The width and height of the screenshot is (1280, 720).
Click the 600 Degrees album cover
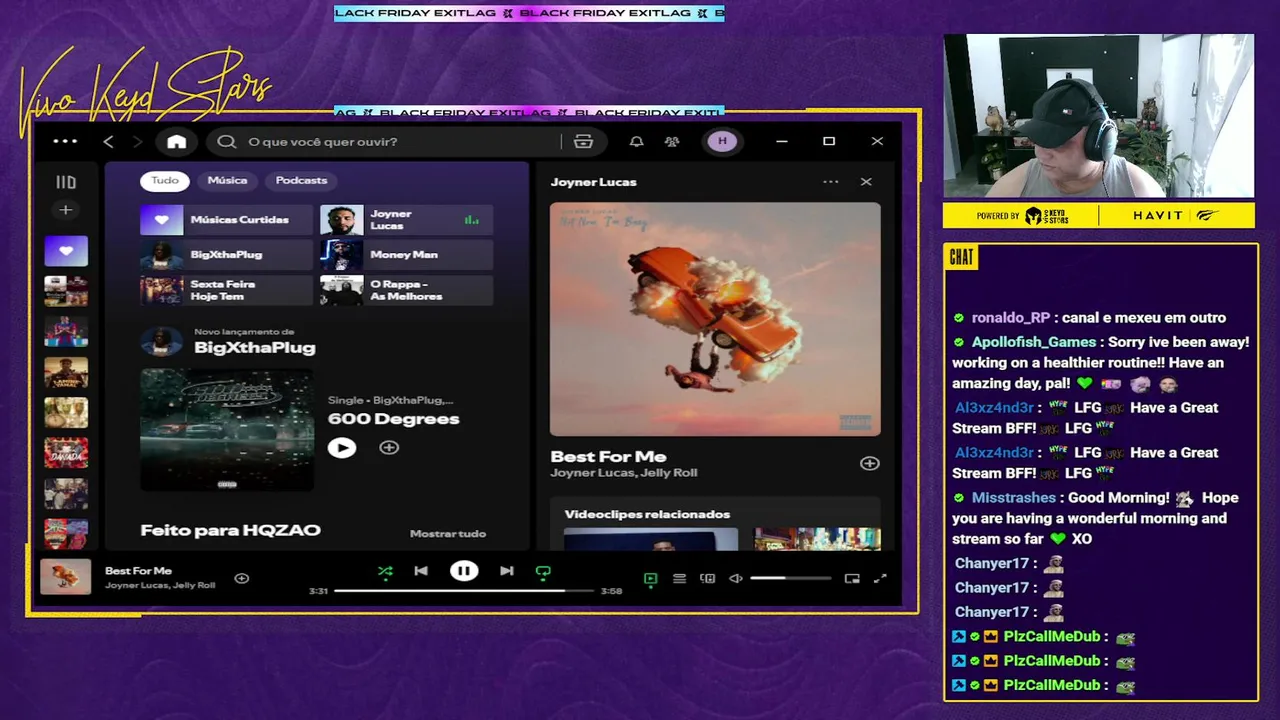pos(227,430)
